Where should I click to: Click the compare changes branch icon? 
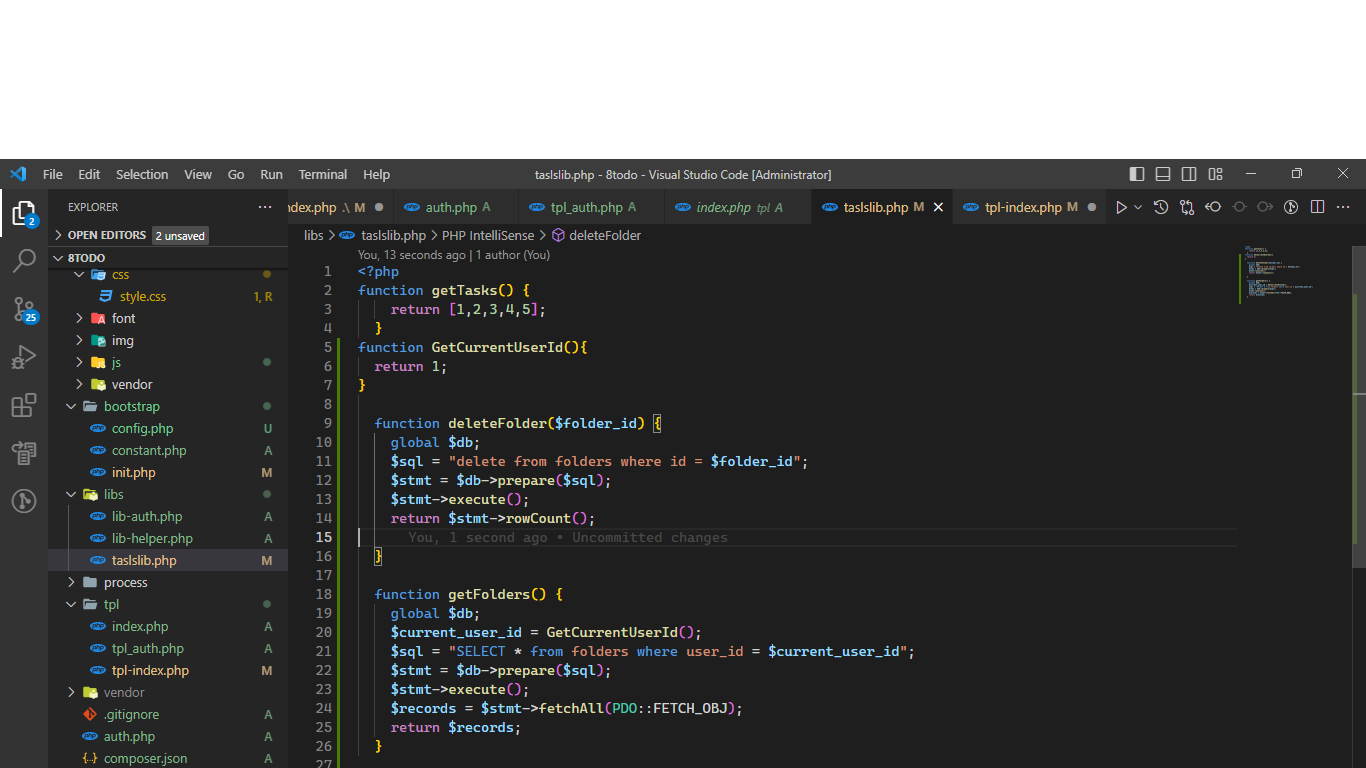(x=1187, y=207)
